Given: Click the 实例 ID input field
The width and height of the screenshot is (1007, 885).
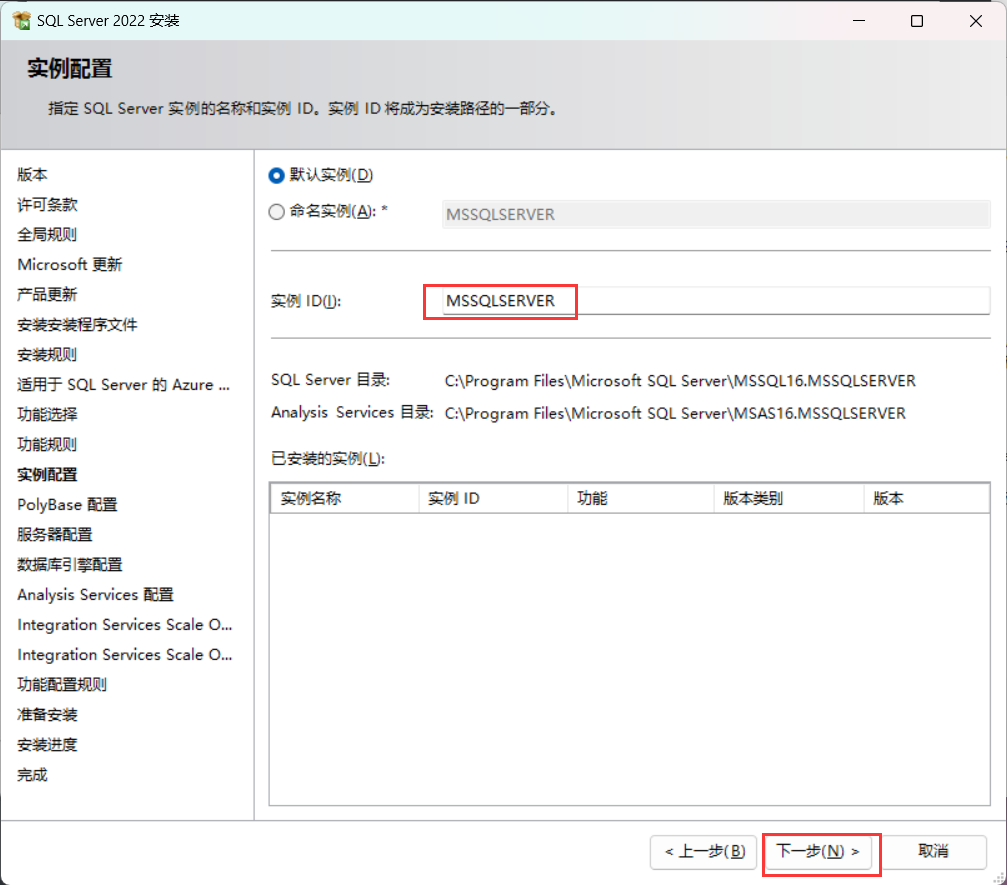Looking at the screenshot, I should coord(715,301).
